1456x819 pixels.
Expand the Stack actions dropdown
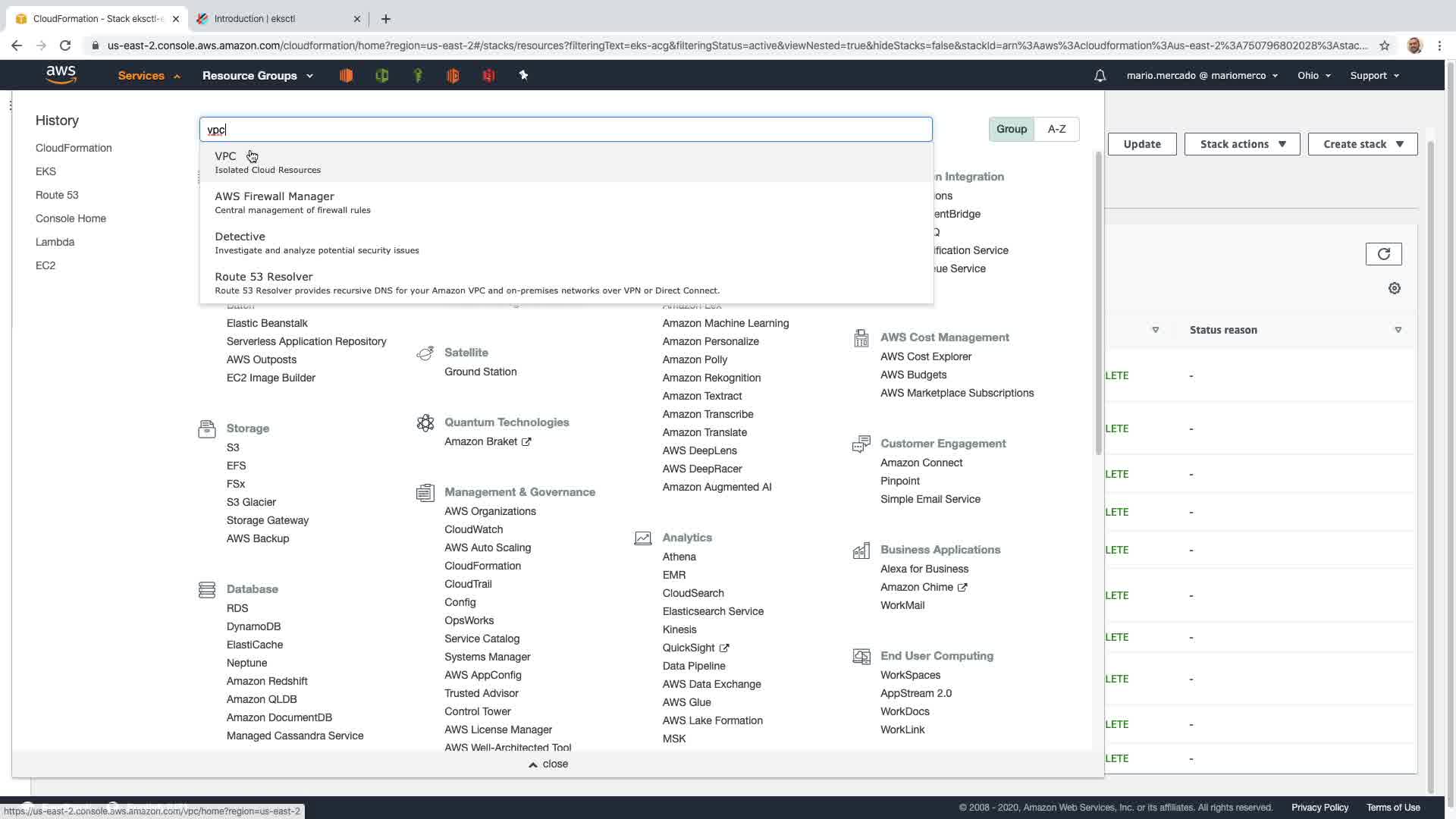[1241, 144]
